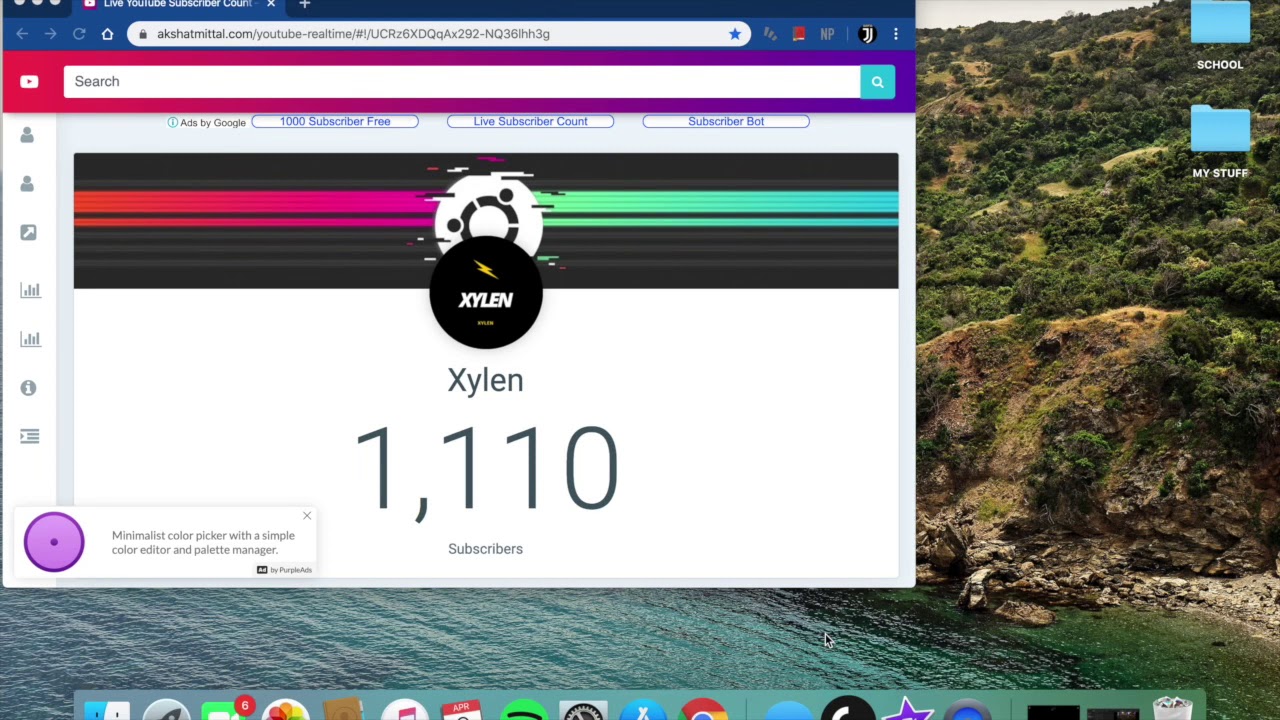Screen dimensions: 1280x720
Task: Click the info circle sidebar icon
Action: click(28, 387)
